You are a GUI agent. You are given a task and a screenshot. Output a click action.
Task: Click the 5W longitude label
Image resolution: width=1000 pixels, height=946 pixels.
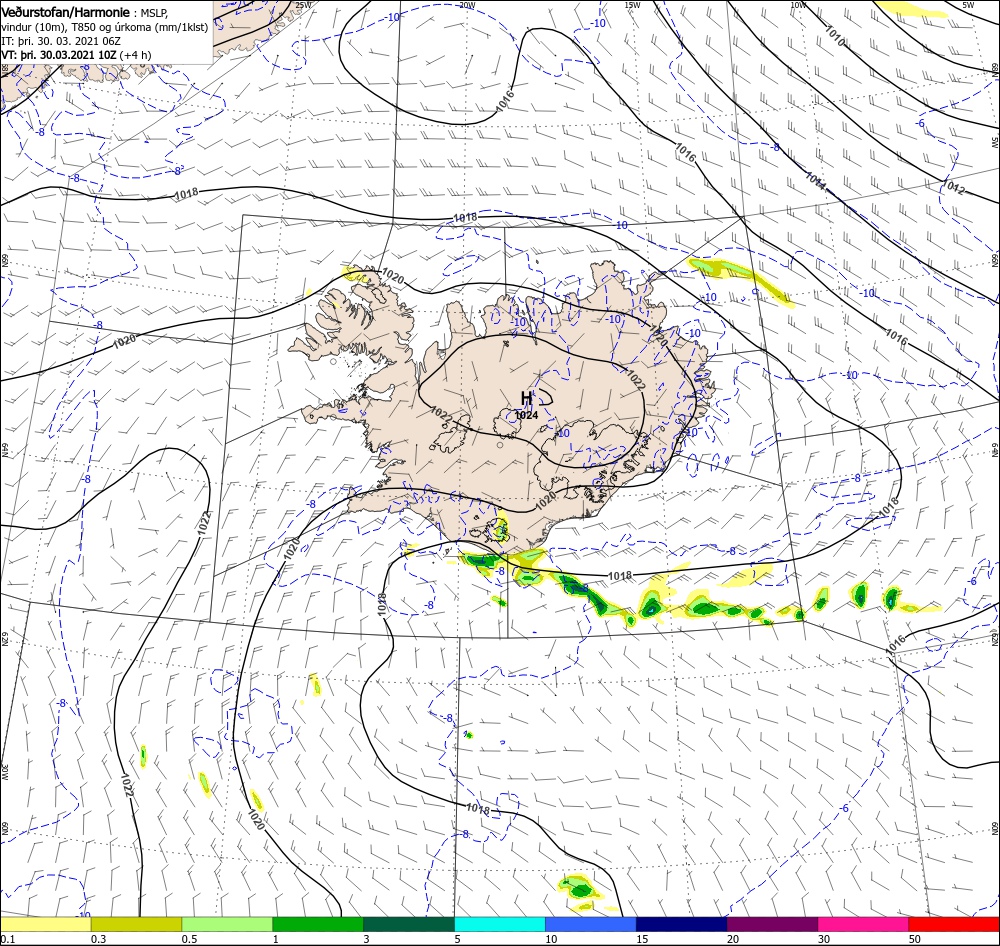tap(968, 5)
